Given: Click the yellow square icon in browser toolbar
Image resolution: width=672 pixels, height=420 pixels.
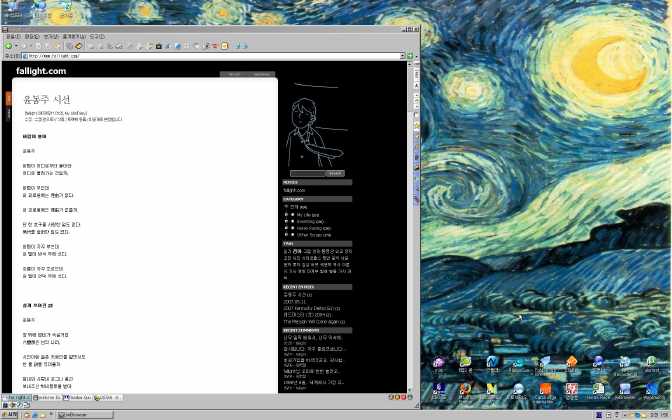Looking at the screenshot, I should click(224, 46).
